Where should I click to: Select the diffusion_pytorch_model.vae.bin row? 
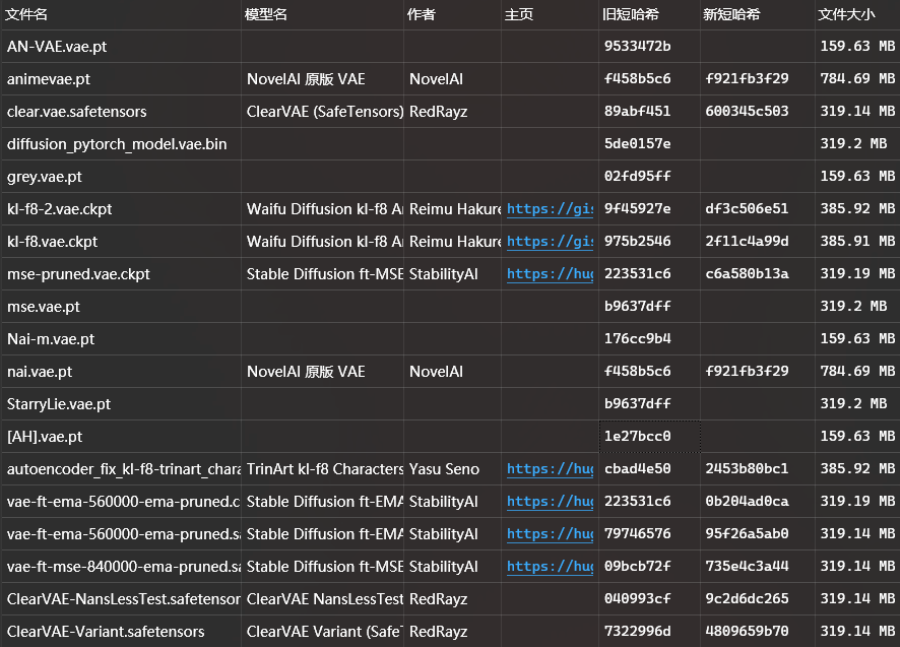(450, 144)
